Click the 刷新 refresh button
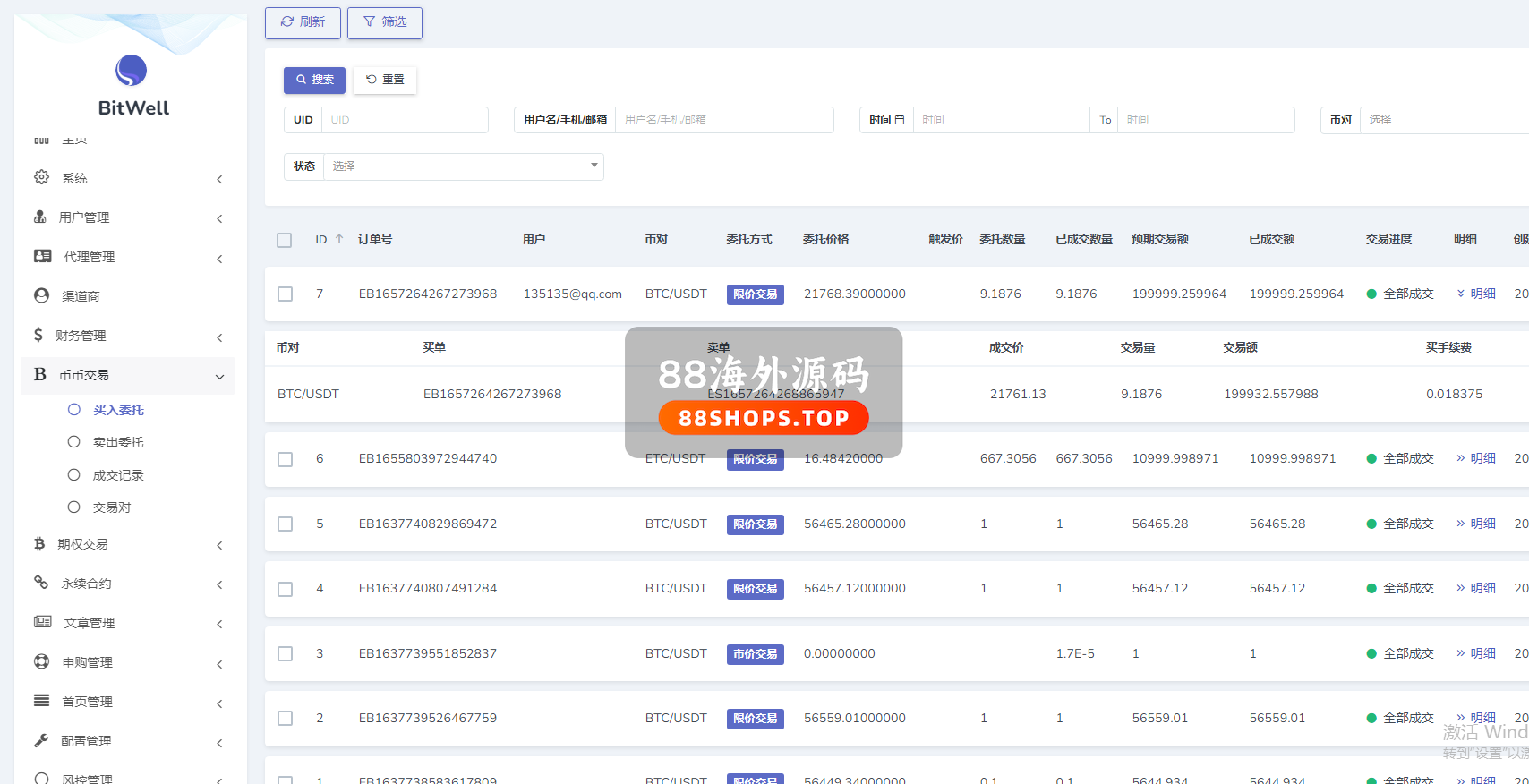1529x784 pixels. [x=303, y=22]
